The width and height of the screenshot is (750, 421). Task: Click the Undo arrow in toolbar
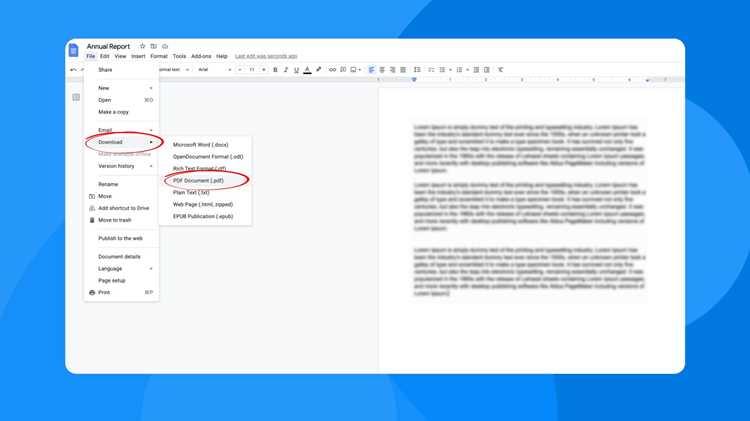(73, 69)
